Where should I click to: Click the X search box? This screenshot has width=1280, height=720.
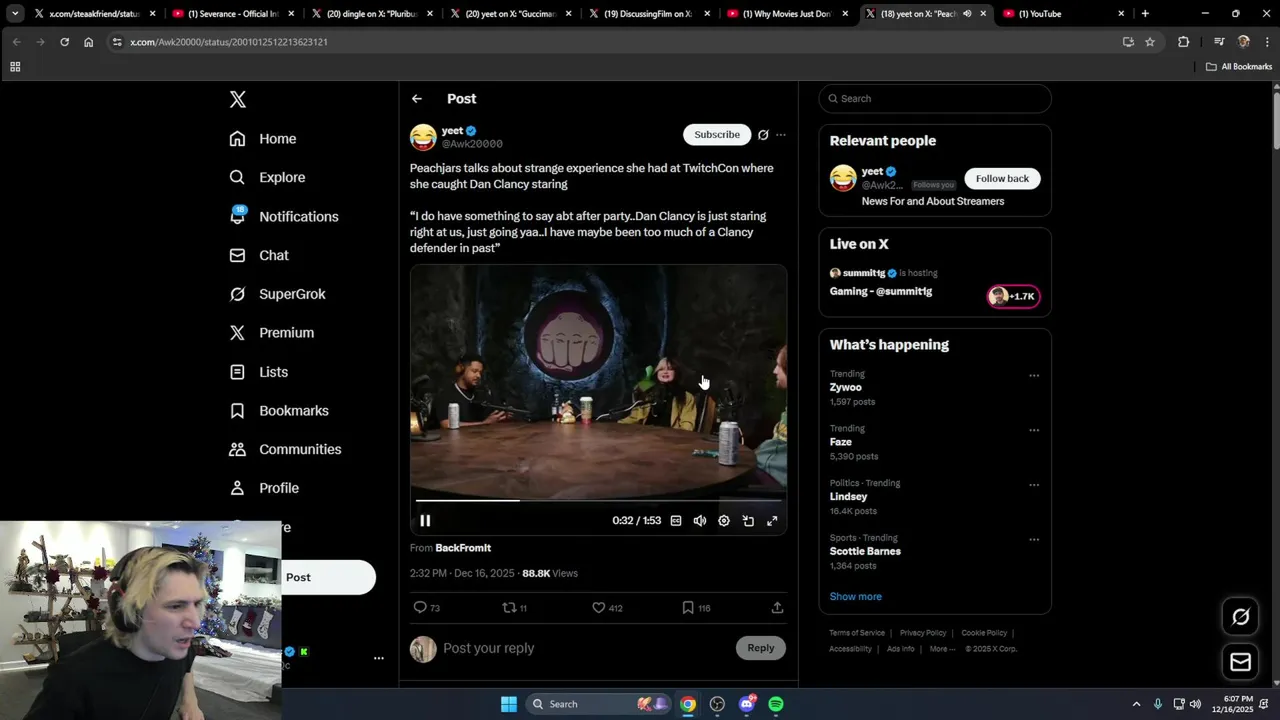click(x=935, y=99)
